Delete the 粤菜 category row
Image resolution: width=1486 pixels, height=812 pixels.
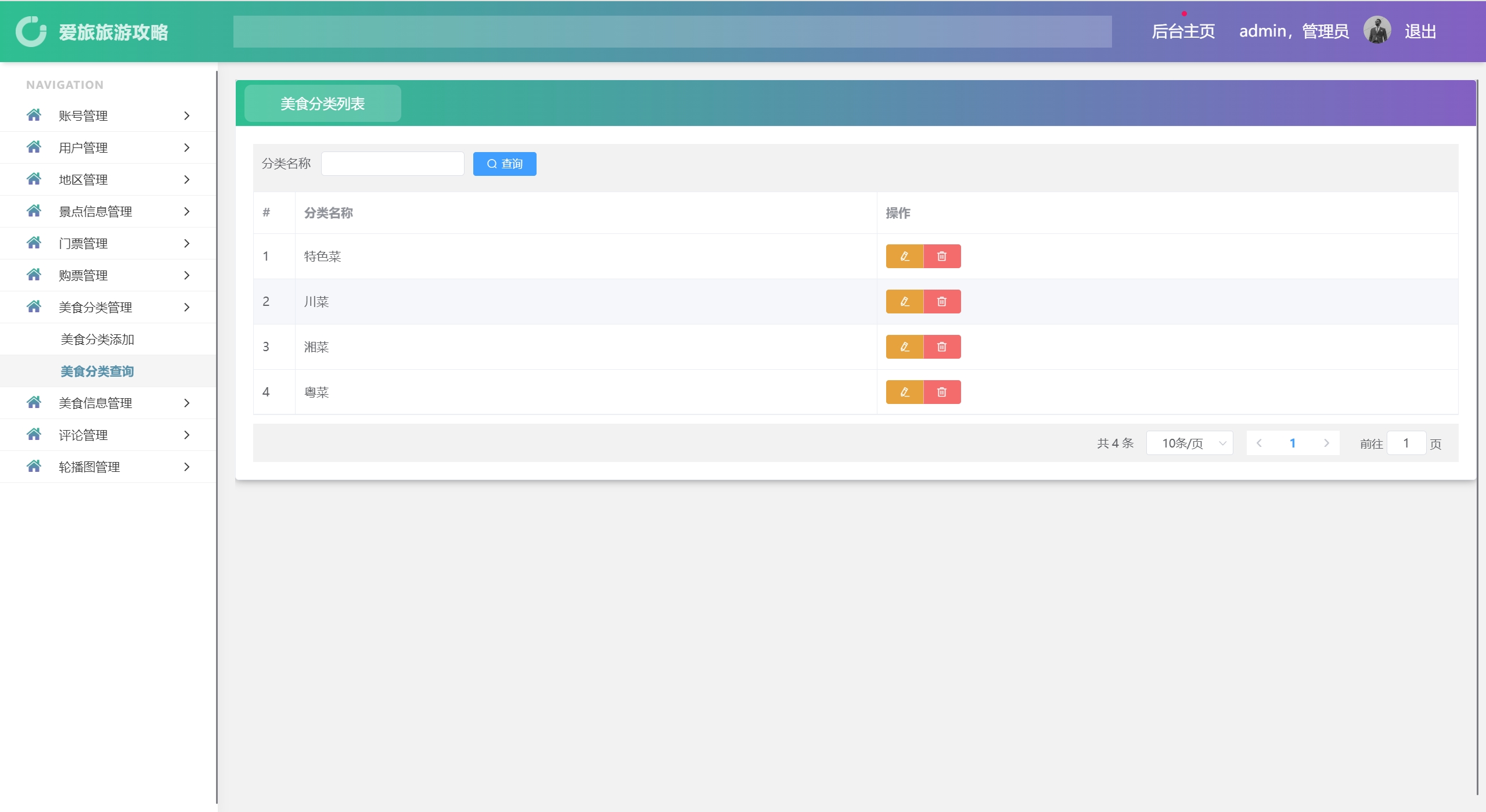pos(942,392)
